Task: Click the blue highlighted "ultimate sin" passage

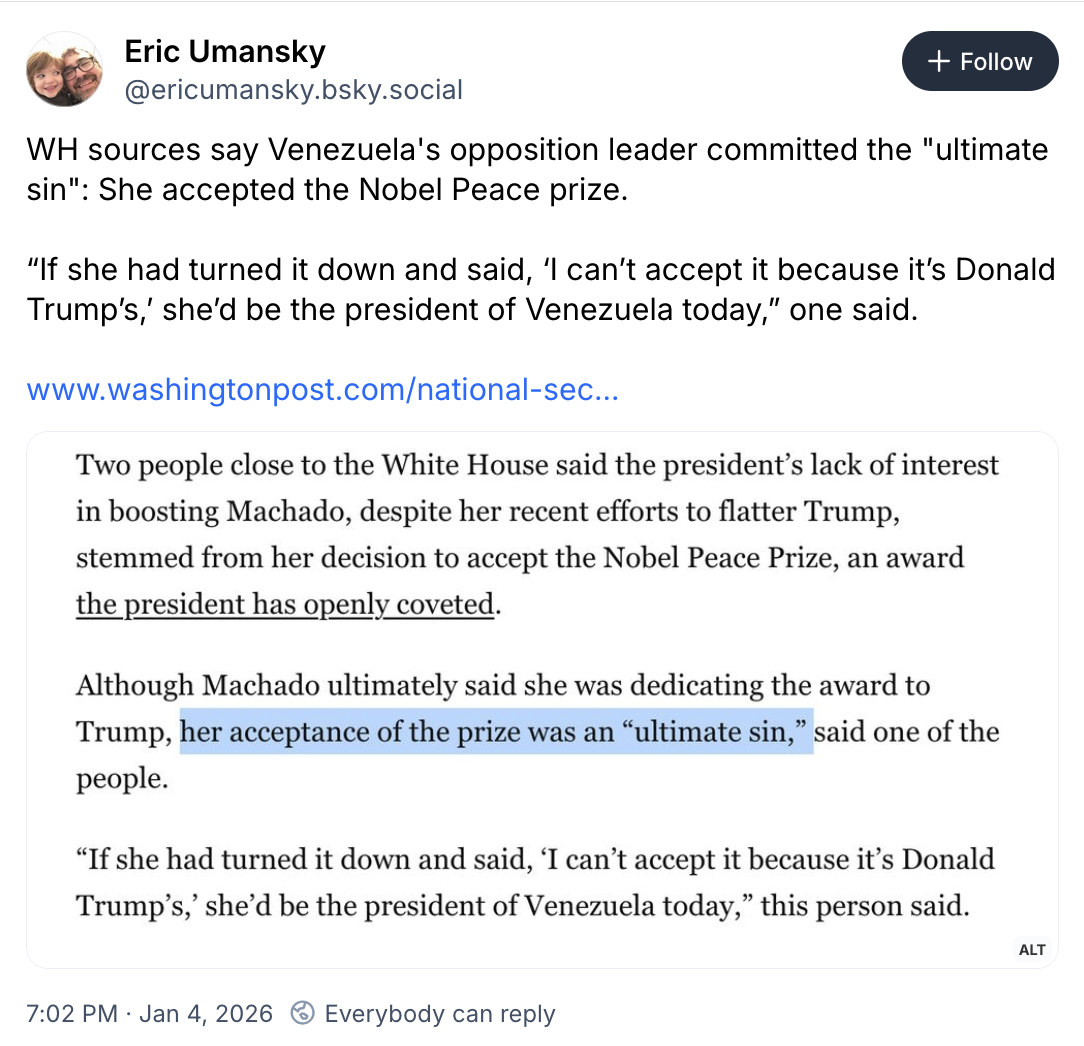Action: (496, 731)
